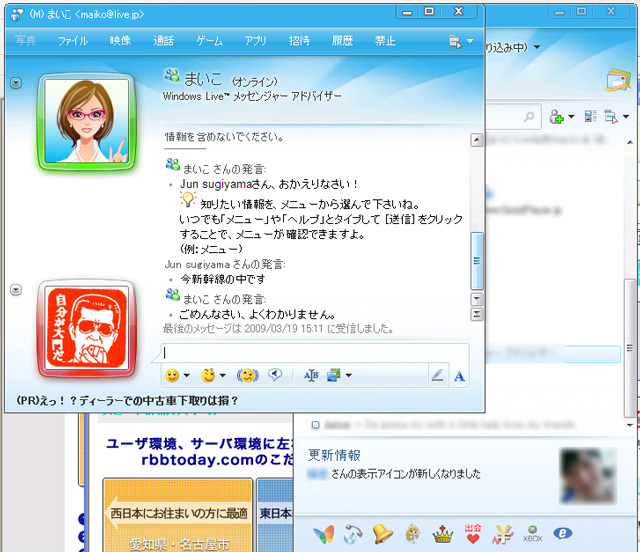Click the 招待 menu item

pos(299,40)
